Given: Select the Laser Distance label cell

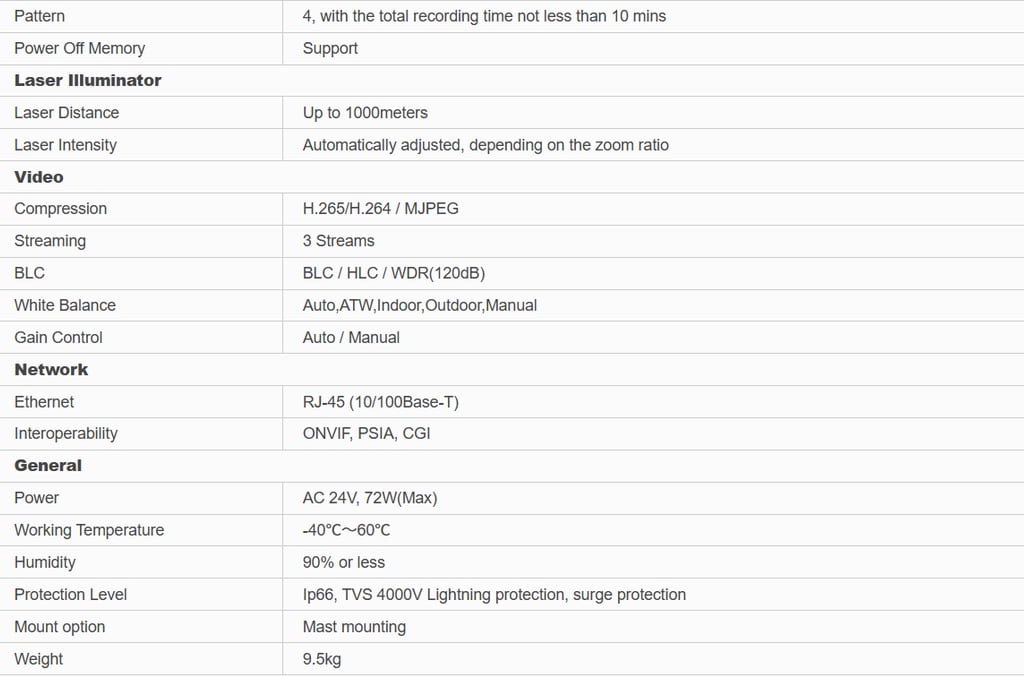Looking at the screenshot, I should click(66, 113).
